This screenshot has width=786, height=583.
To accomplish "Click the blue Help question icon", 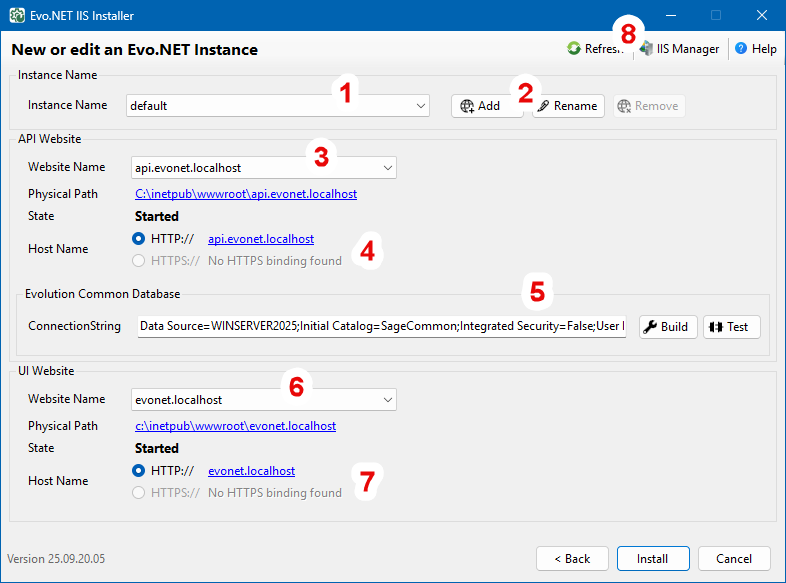I will (741, 49).
